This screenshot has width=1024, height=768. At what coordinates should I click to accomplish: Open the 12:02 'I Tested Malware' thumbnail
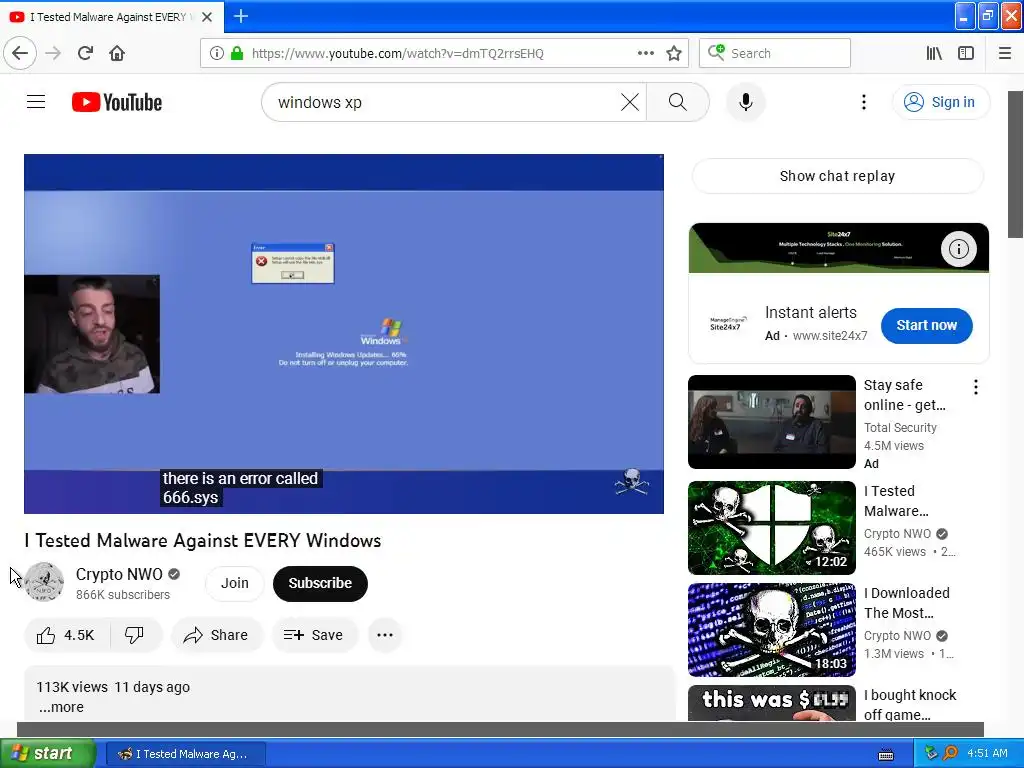(771, 528)
